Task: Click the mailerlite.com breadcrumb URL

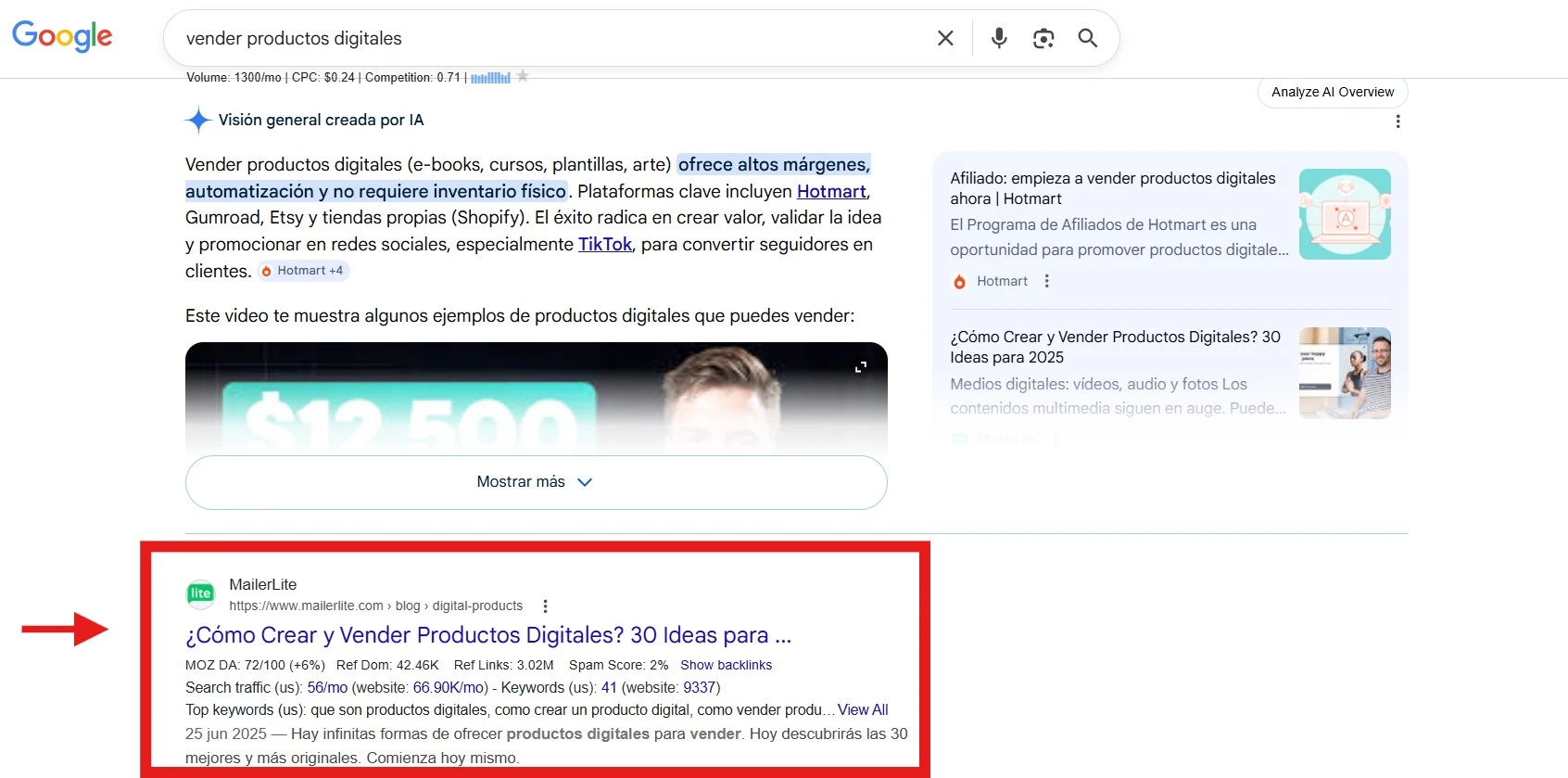Action: [x=375, y=606]
